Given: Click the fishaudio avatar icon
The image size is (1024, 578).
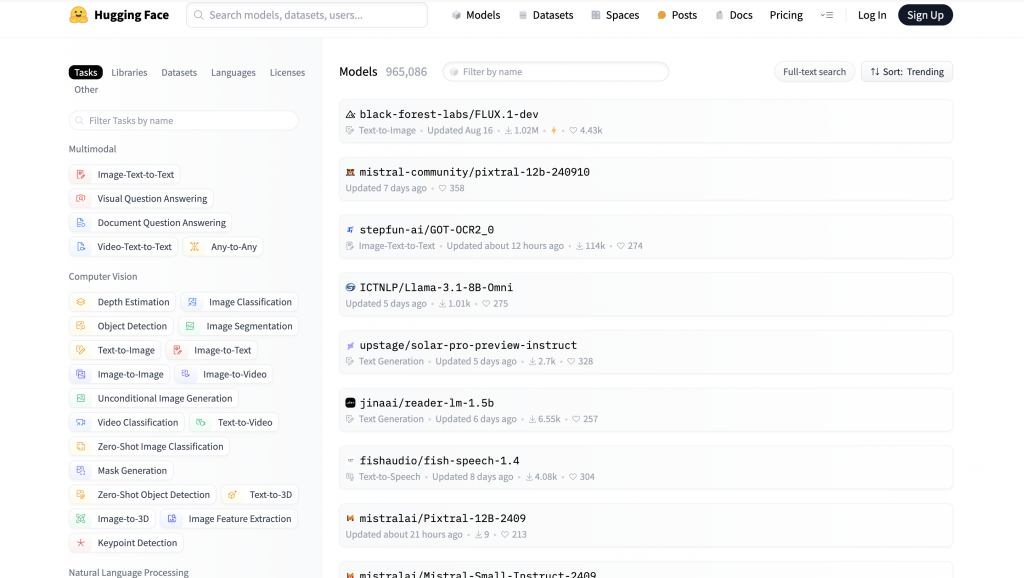Looking at the screenshot, I should [x=350, y=460].
